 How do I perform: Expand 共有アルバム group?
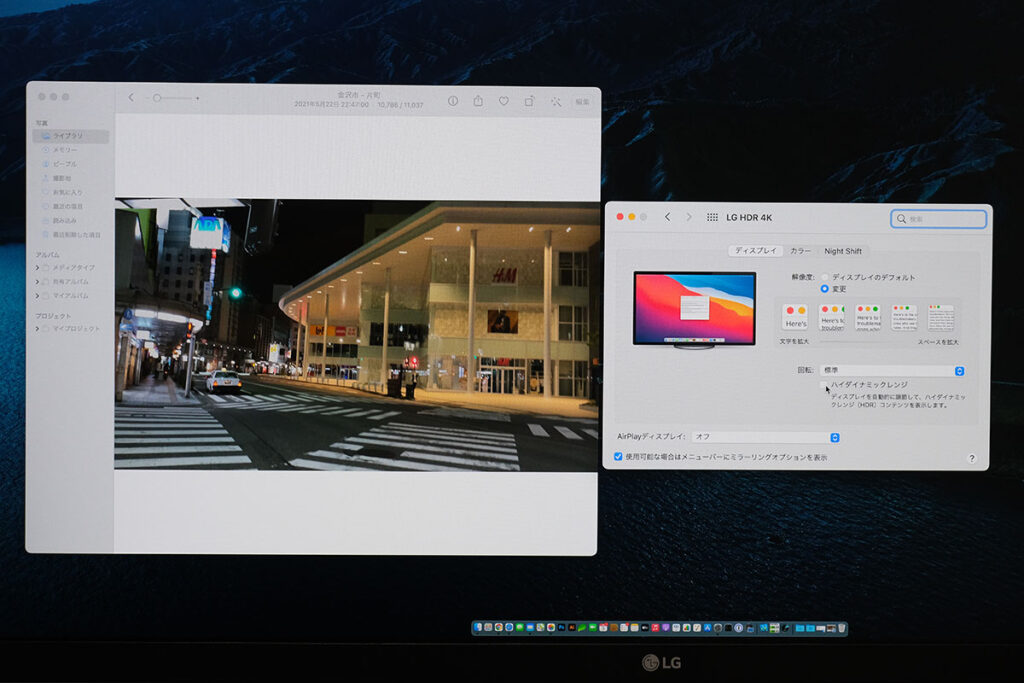tap(37, 281)
